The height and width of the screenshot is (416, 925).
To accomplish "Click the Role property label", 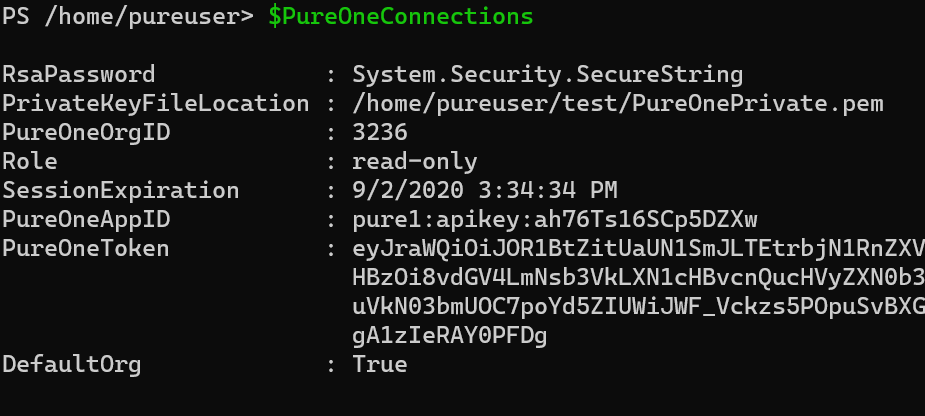I will (30, 161).
